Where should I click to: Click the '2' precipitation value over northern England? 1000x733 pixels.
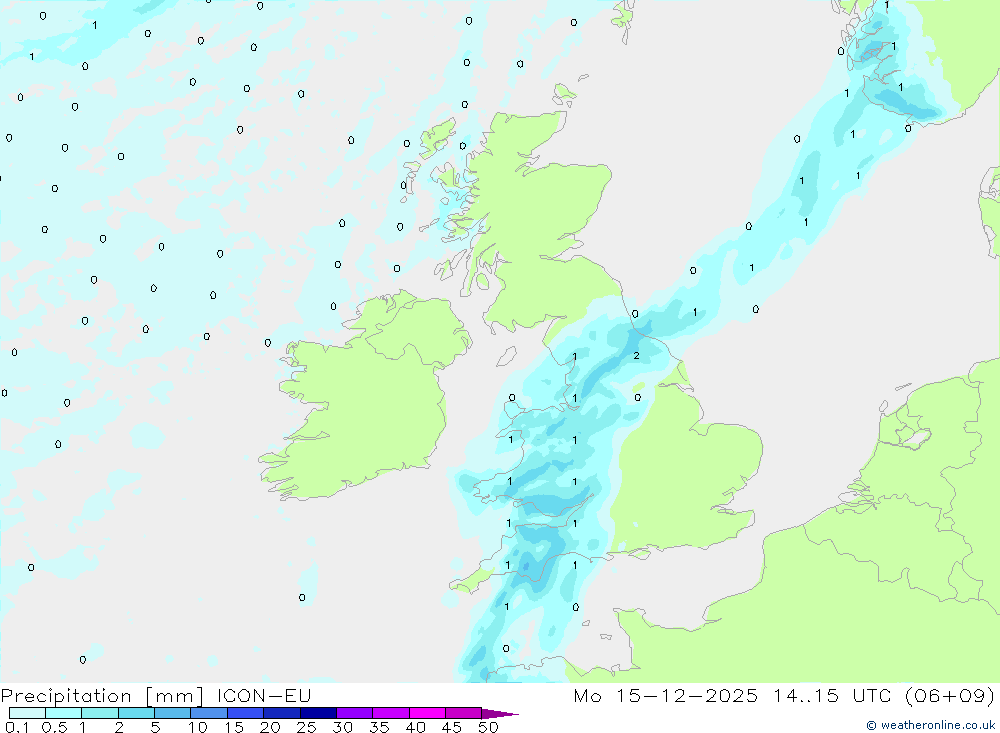click(x=636, y=355)
